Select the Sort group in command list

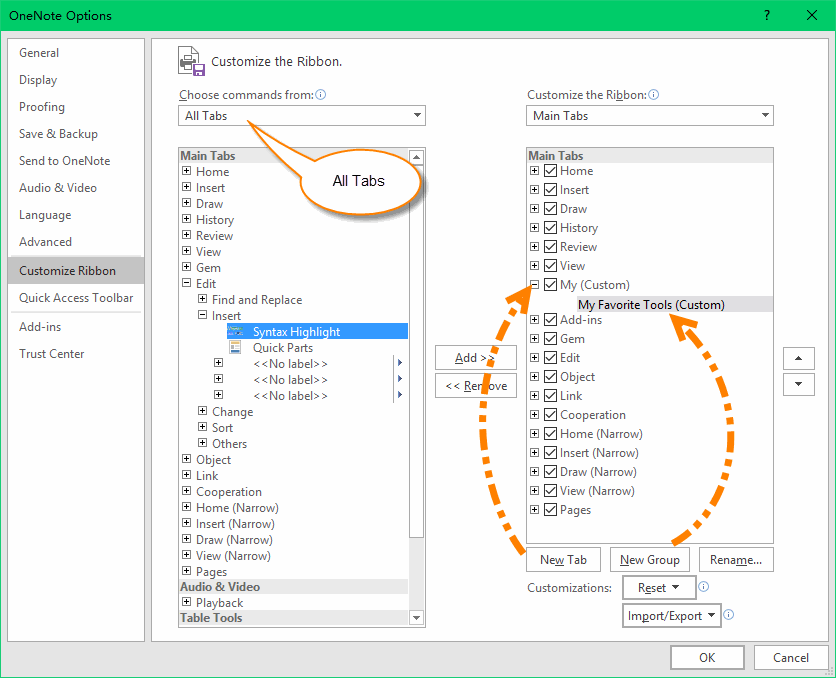pyautogui.click(x=222, y=427)
